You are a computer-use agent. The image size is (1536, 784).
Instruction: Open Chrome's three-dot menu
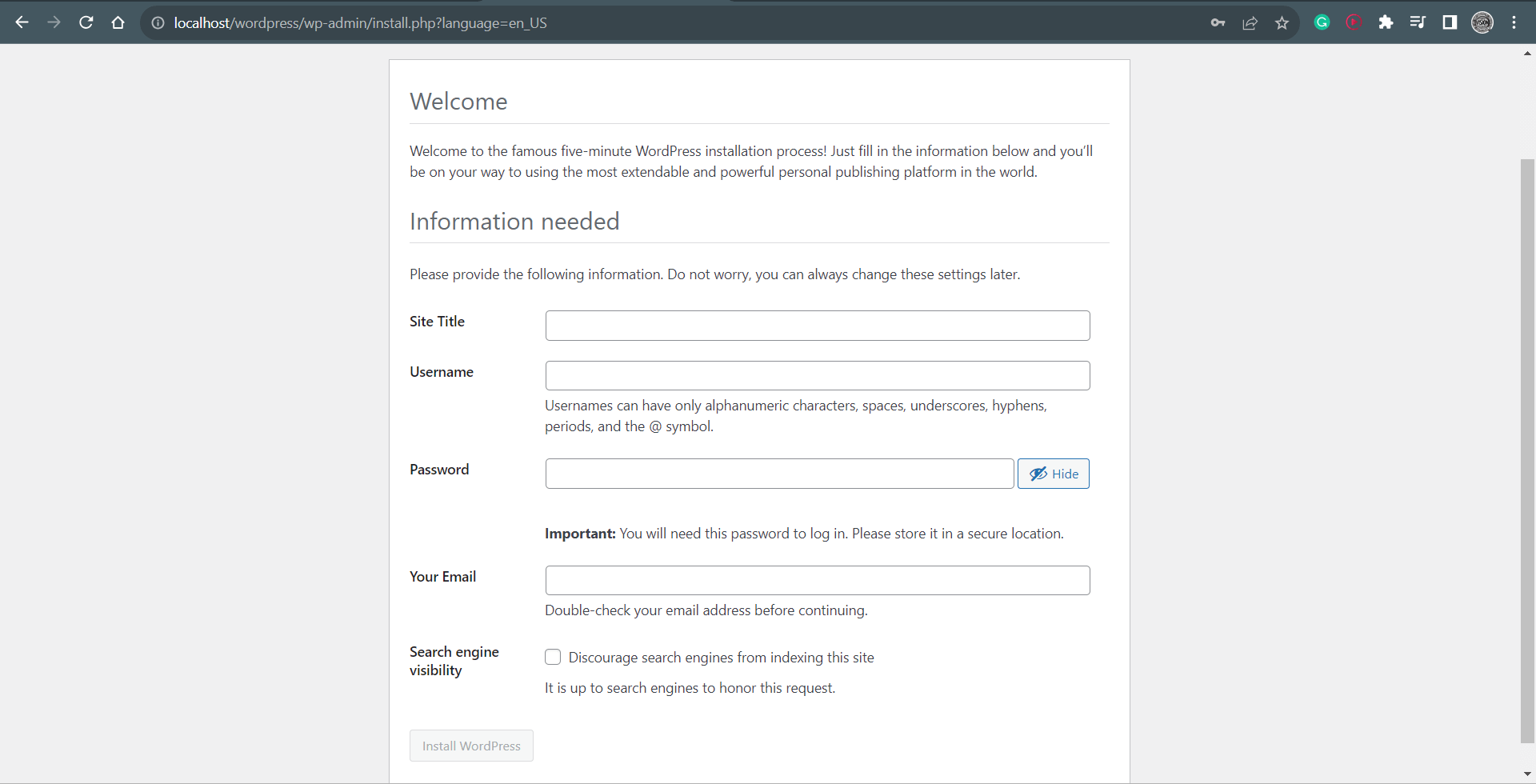[1514, 22]
